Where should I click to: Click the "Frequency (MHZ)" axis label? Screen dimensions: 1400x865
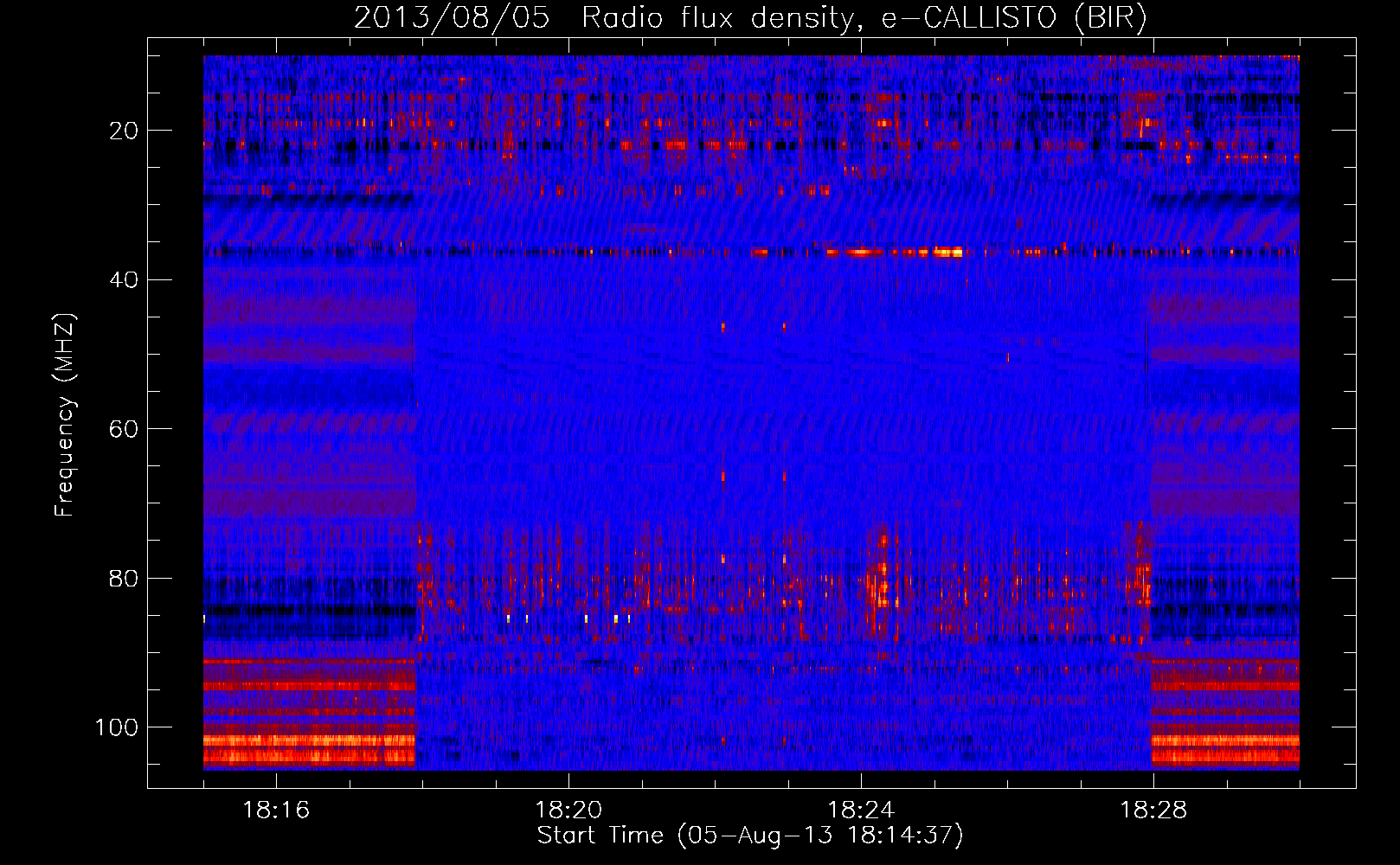[65, 415]
